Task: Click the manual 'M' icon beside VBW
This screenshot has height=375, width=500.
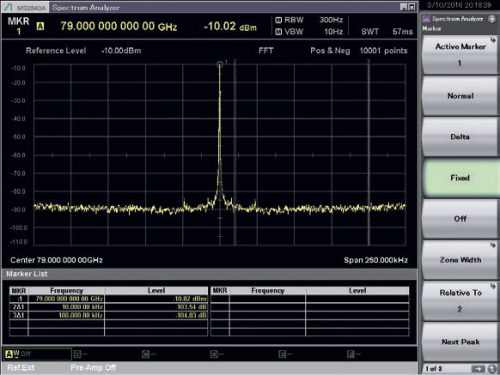Action: 279,32
